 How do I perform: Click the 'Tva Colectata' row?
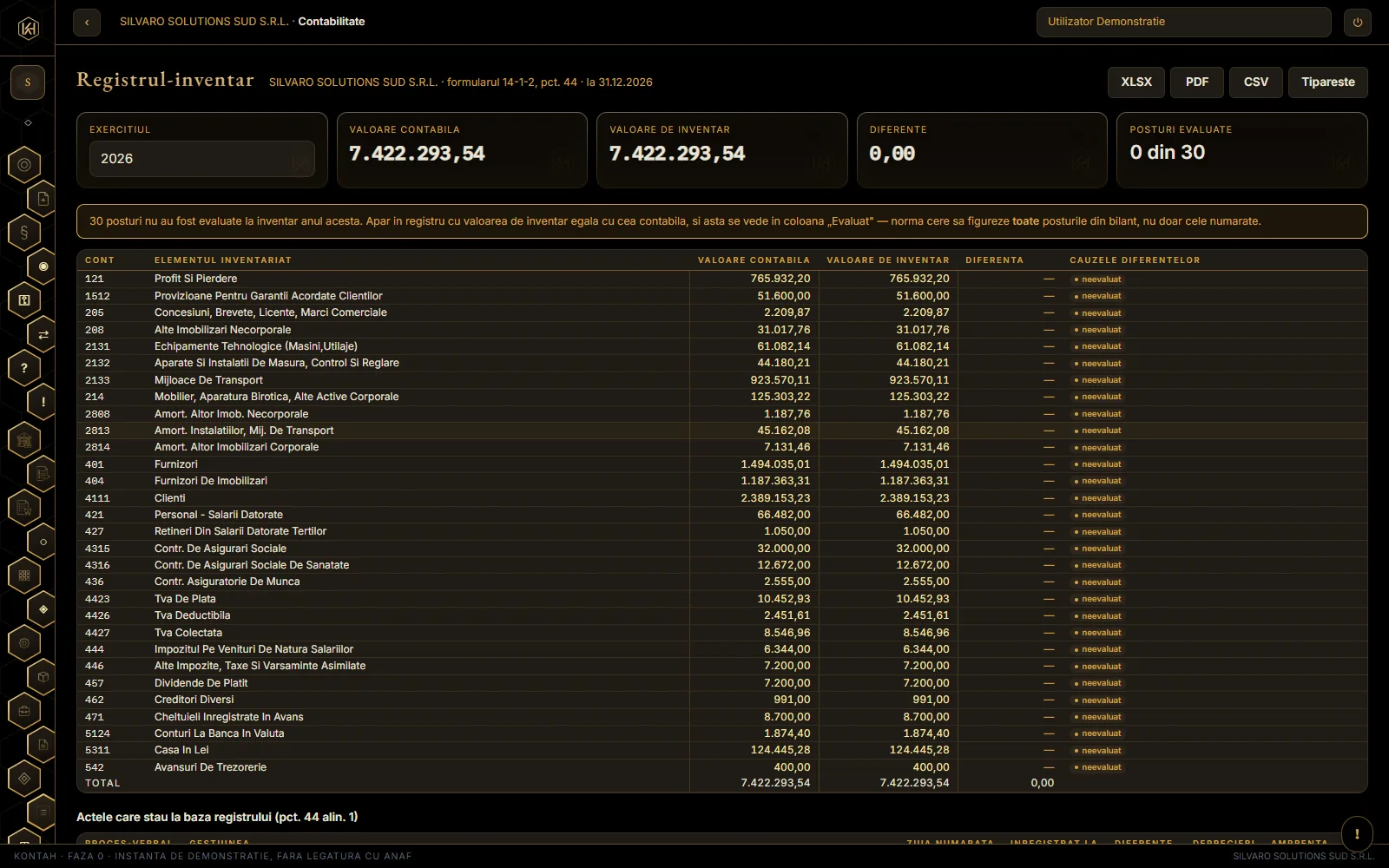[722, 633]
